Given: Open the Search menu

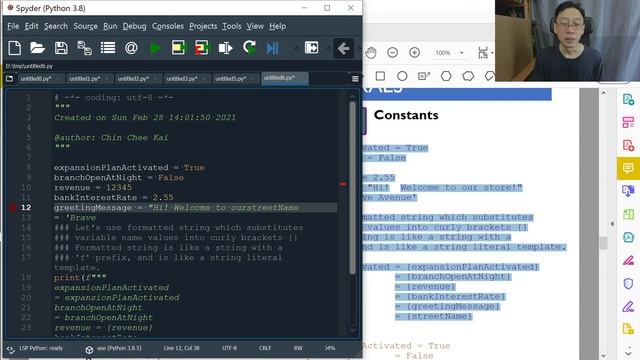Looking at the screenshot, I should [56, 26].
